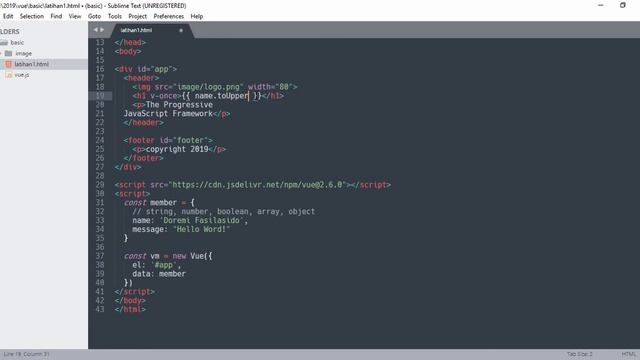Viewport: 640px width, 360px height.
Task: Click the 'Hello Word!' string
Action: pyautogui.click(x=201, y=229)
